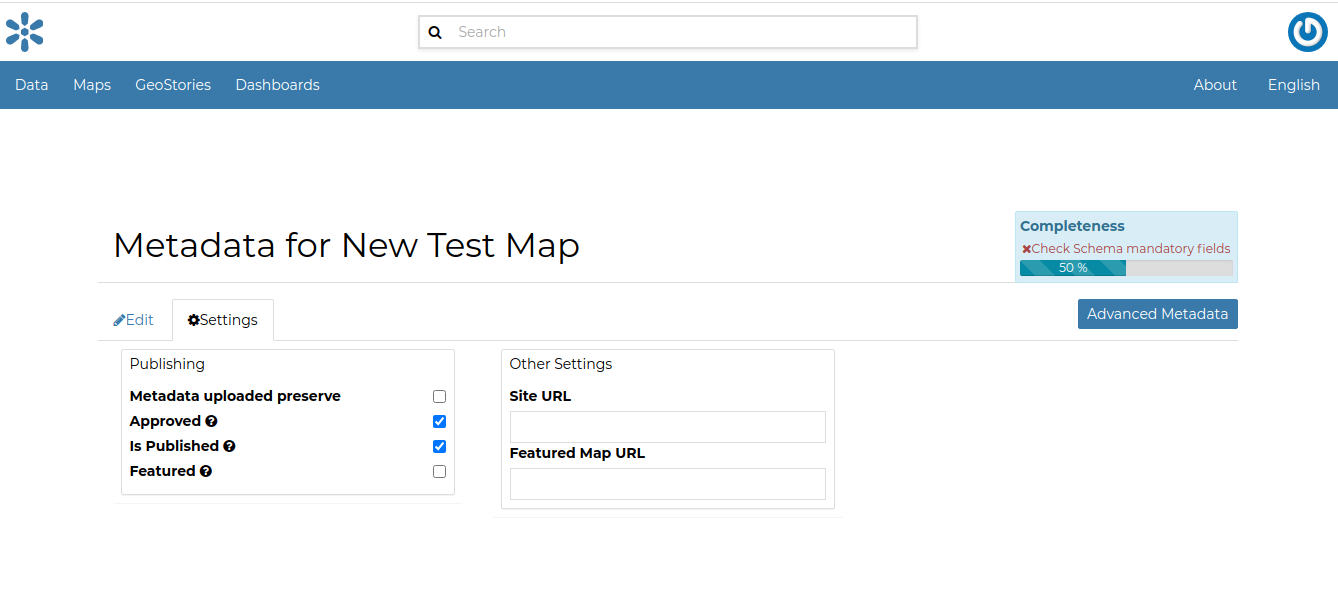1338x589 pixels.
Task: Click the help icon beside Is Published
Action: tap(229, 447)
